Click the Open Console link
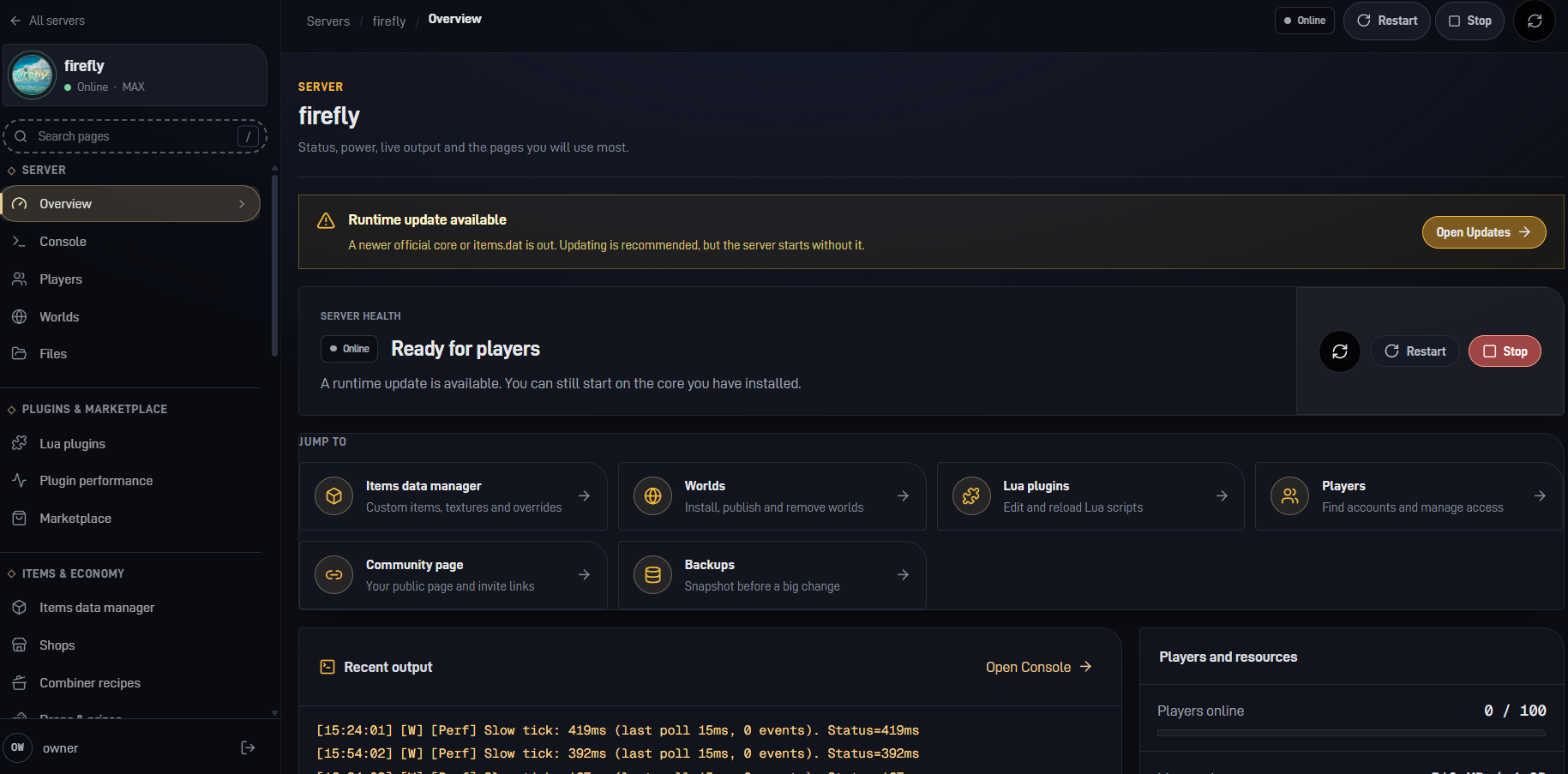The height and width of the screenshot is (774, 1568). [1039, 667]
